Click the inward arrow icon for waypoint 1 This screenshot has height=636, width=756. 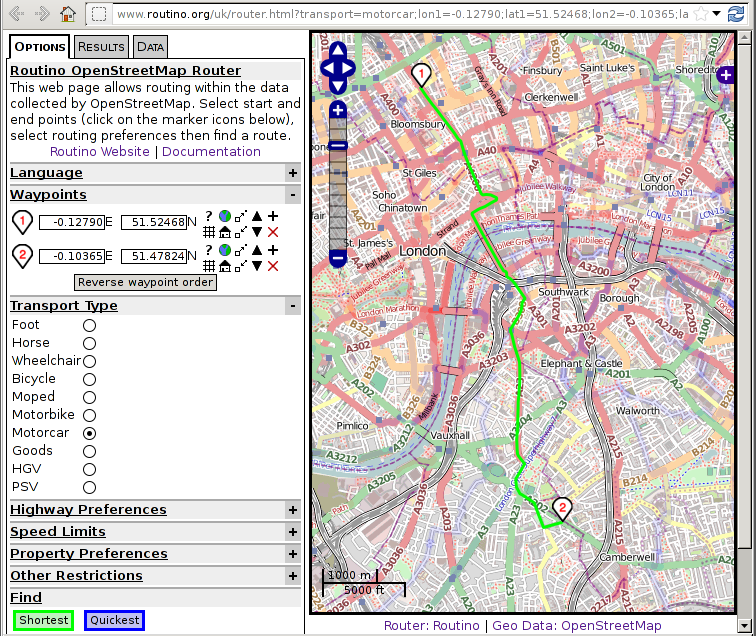pos(241,232)
